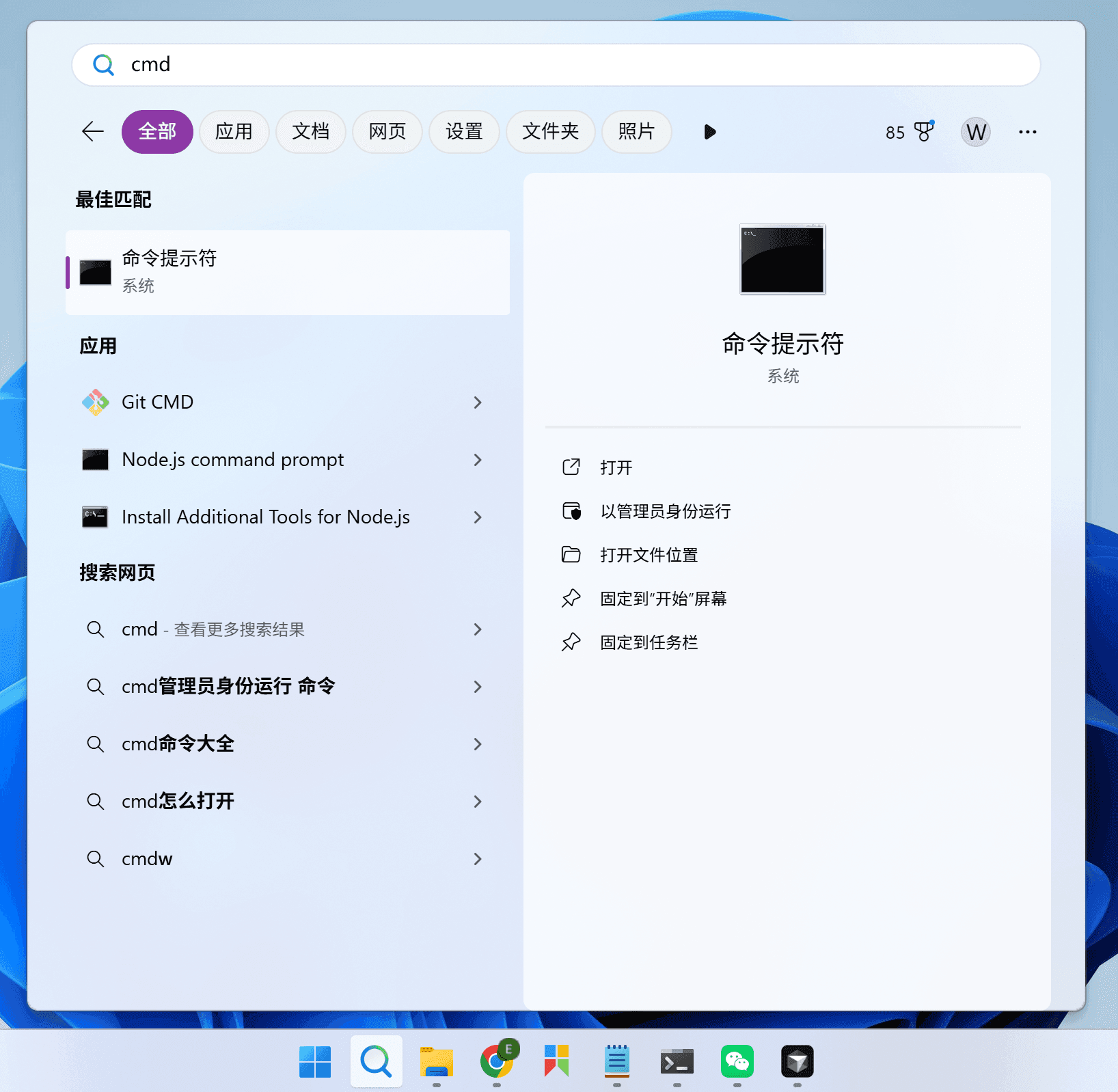Click 打开文件位置 action

coord(649,555)
